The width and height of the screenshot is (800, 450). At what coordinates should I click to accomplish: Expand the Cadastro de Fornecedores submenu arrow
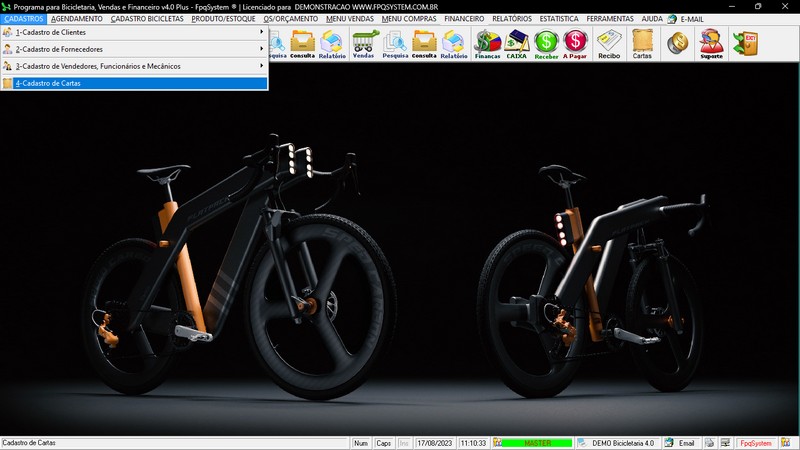point(261,48)
